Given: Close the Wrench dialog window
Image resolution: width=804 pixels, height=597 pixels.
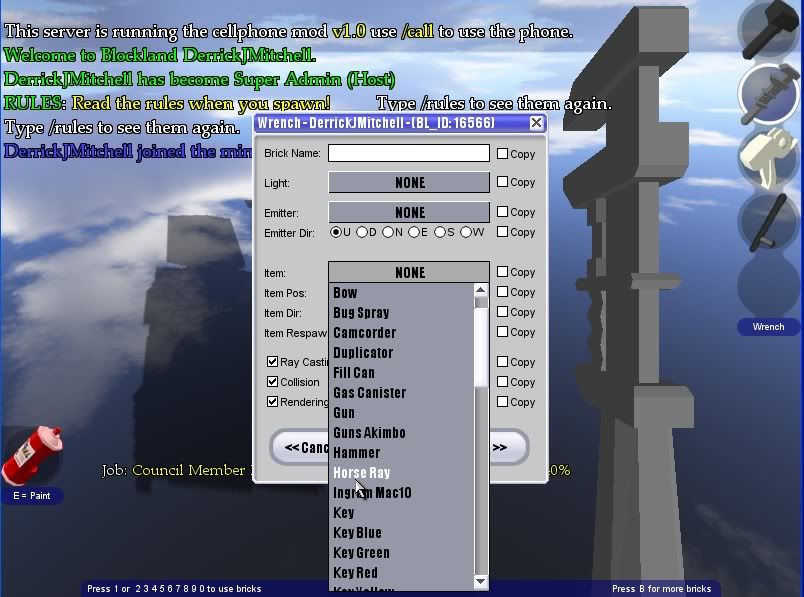Looking at the screenshot, I should 536,123.
